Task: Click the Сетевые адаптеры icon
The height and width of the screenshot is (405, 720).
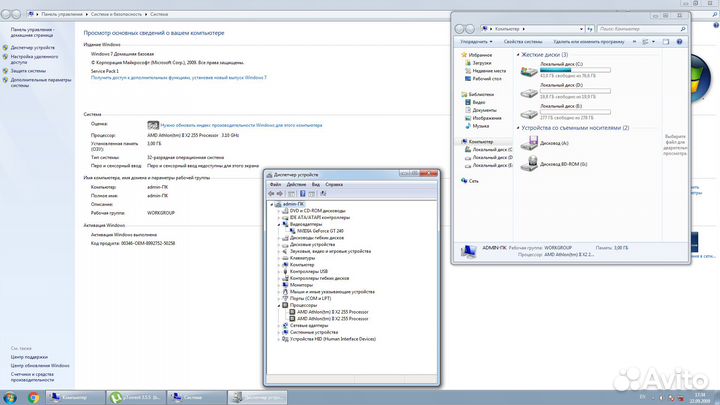Action: click(285, 326)
